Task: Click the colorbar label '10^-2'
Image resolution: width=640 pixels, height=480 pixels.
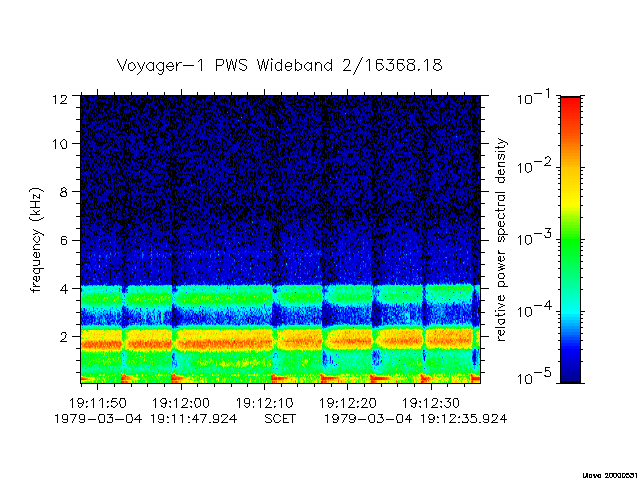Action: click(x=534, y=166)
